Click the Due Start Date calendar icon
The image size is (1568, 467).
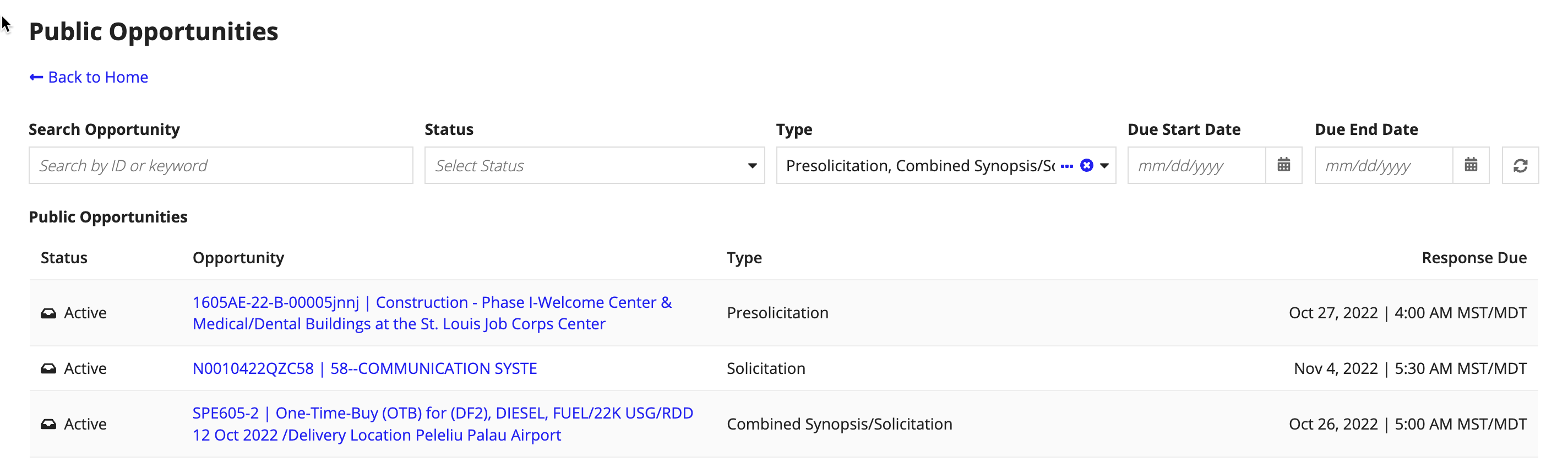[1283, 165]
